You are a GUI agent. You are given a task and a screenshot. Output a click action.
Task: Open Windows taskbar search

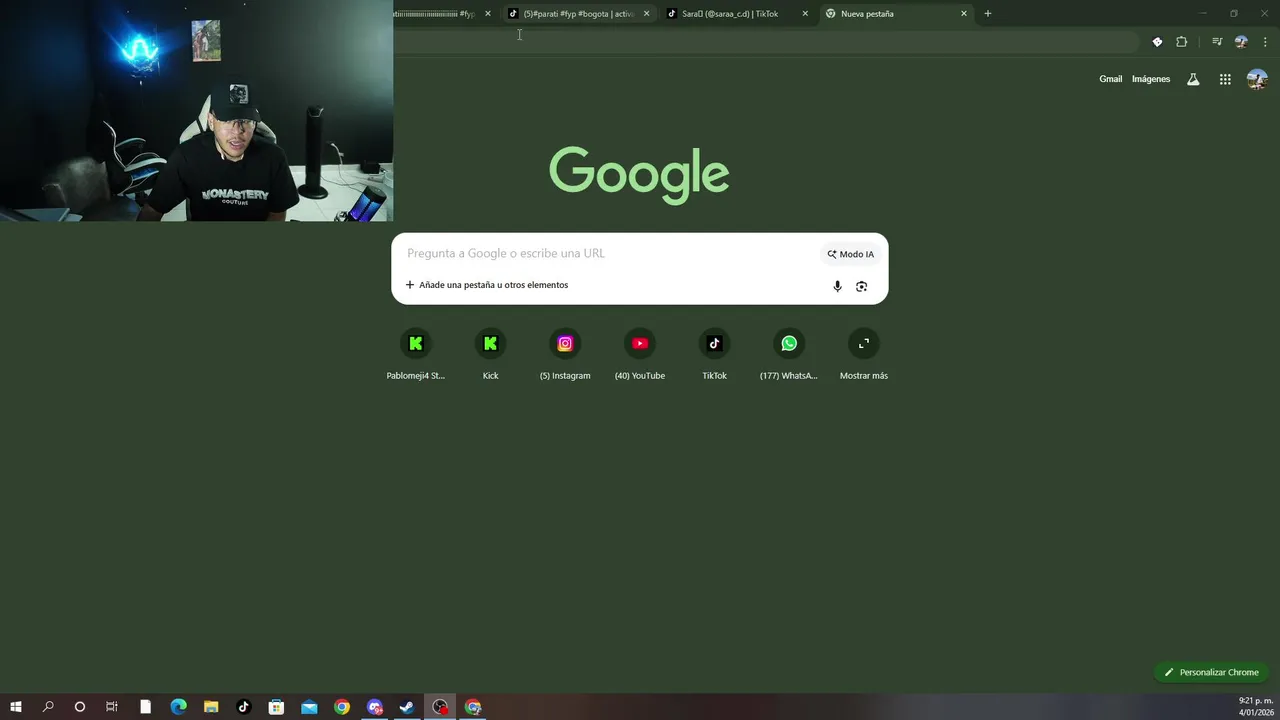tap(48, 707)
